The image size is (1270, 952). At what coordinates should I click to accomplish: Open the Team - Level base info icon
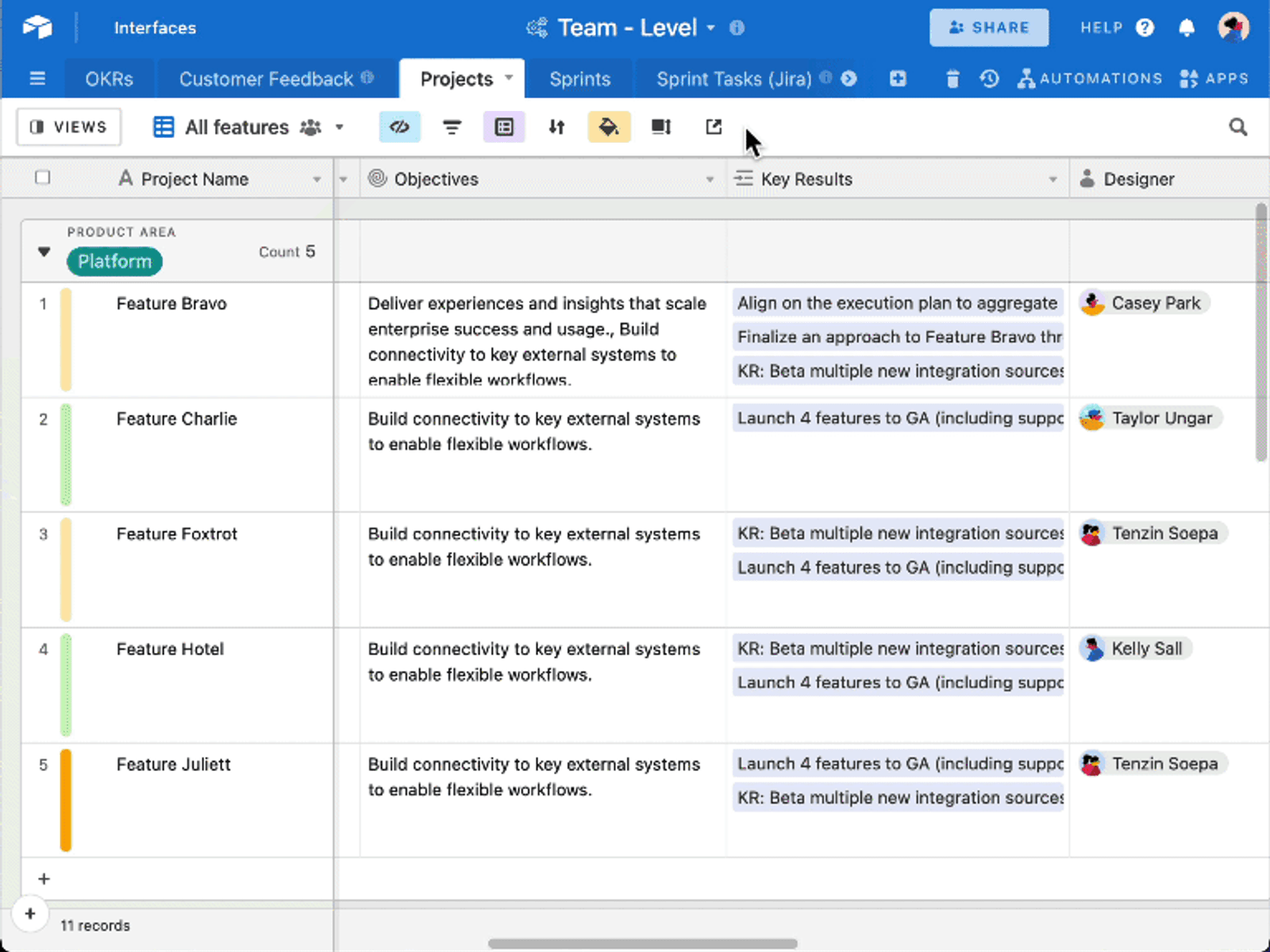pyautogui.click(x=737, y=28)
